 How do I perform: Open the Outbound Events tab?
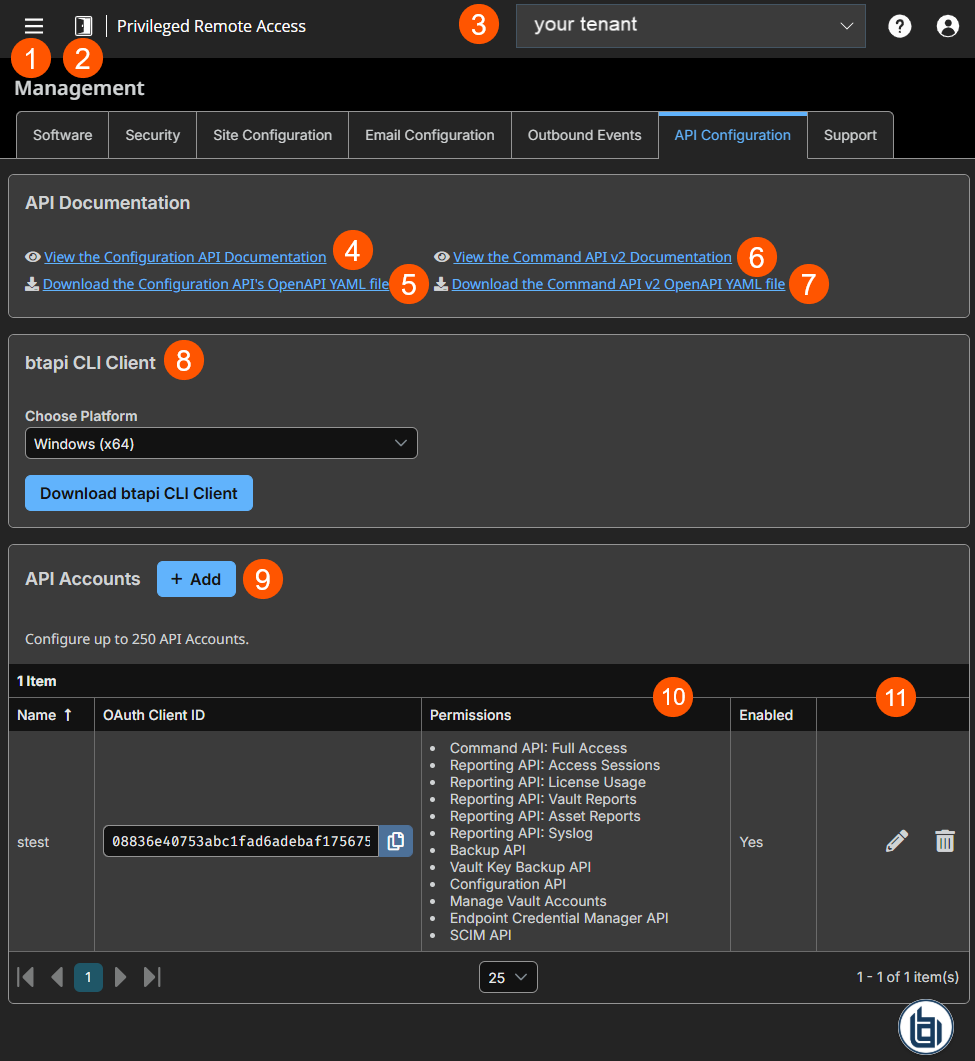point(584,134)
